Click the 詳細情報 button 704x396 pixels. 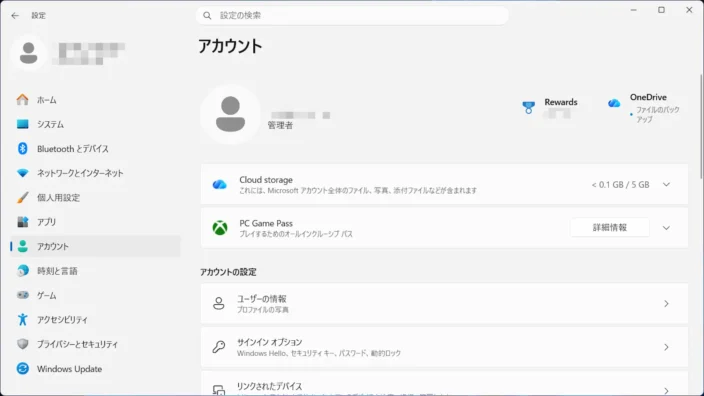610,228
